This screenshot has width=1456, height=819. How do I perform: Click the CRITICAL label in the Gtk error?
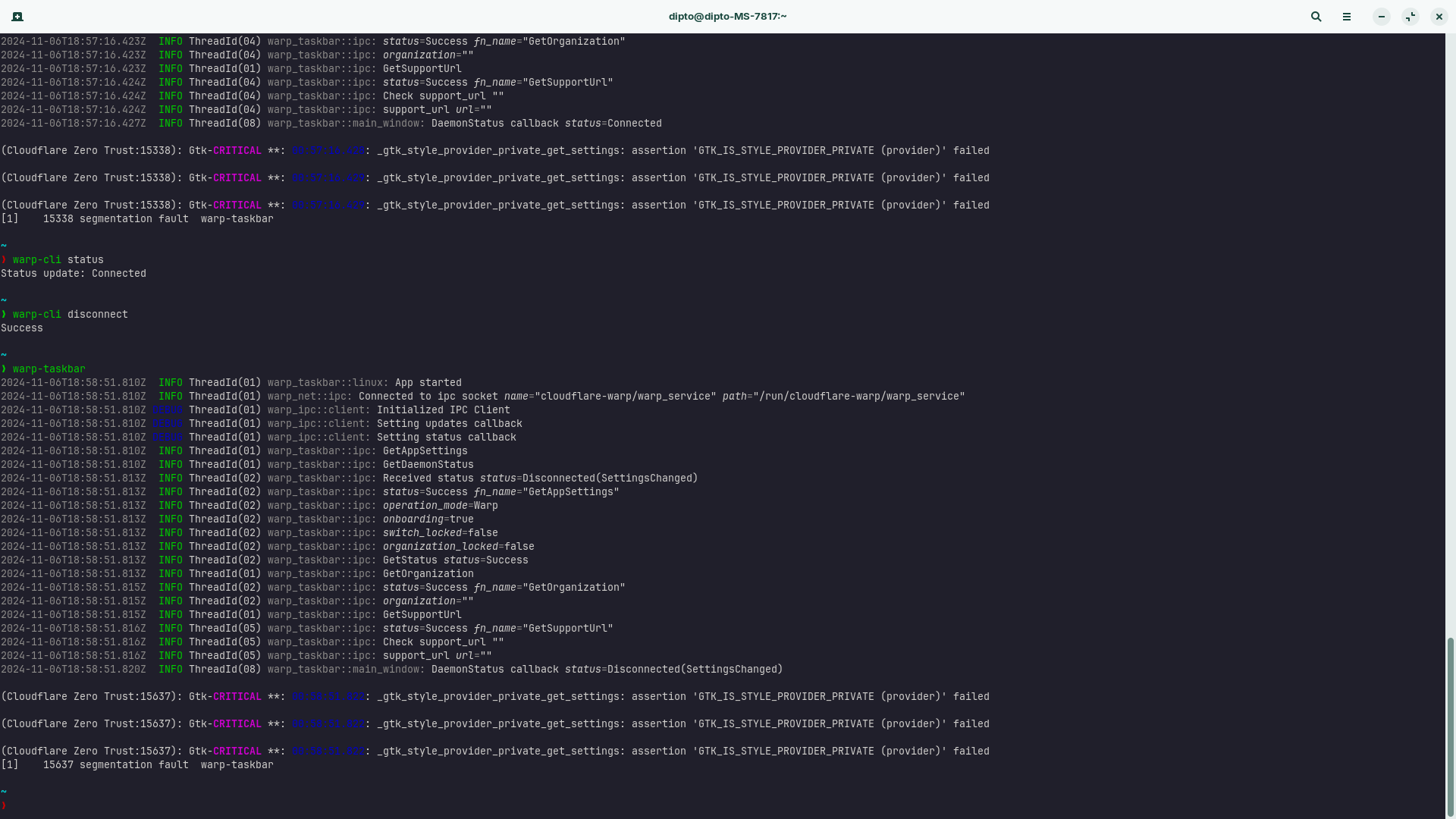(237, 150)
